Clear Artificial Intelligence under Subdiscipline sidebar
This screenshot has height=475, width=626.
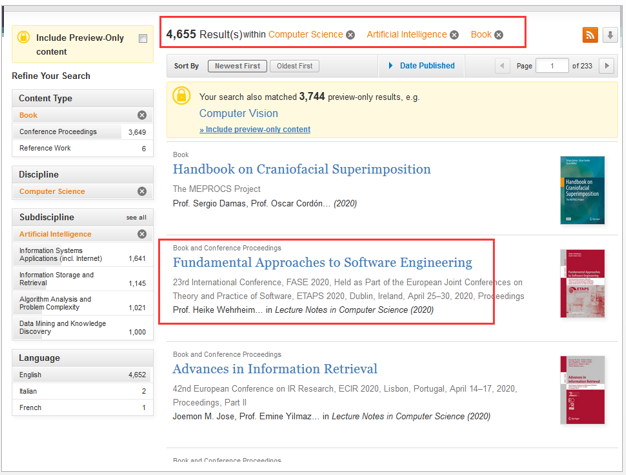point(142,234)
